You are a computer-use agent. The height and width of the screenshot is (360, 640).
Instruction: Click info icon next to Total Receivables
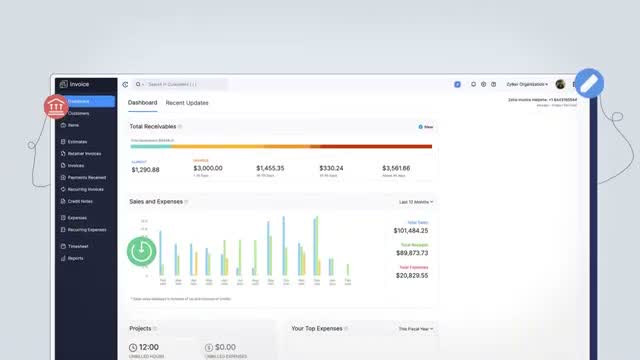pos(180,127)
